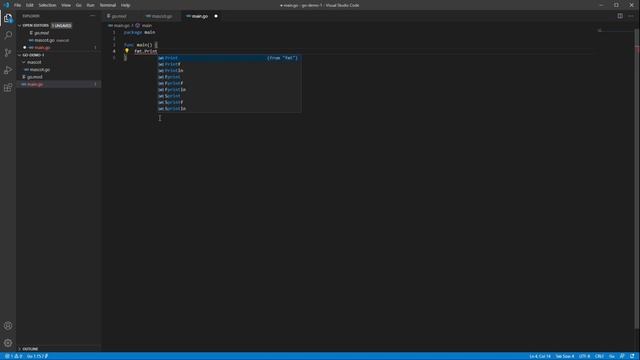Click Ln 4, Col cursor position indicator
The width and height of the screenshot is (640, 360).
click(540, 356)
